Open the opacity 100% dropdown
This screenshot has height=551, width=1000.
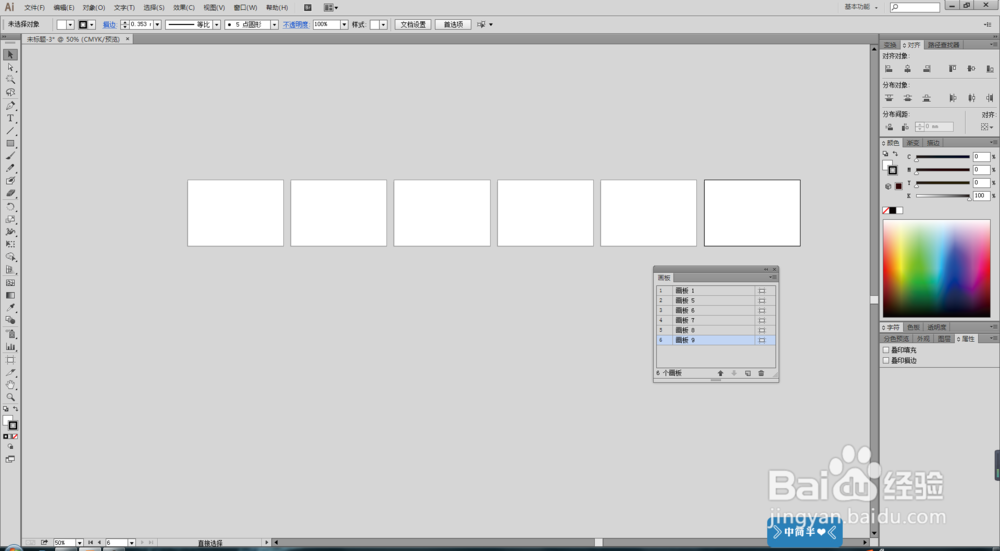tap(344, 25)
